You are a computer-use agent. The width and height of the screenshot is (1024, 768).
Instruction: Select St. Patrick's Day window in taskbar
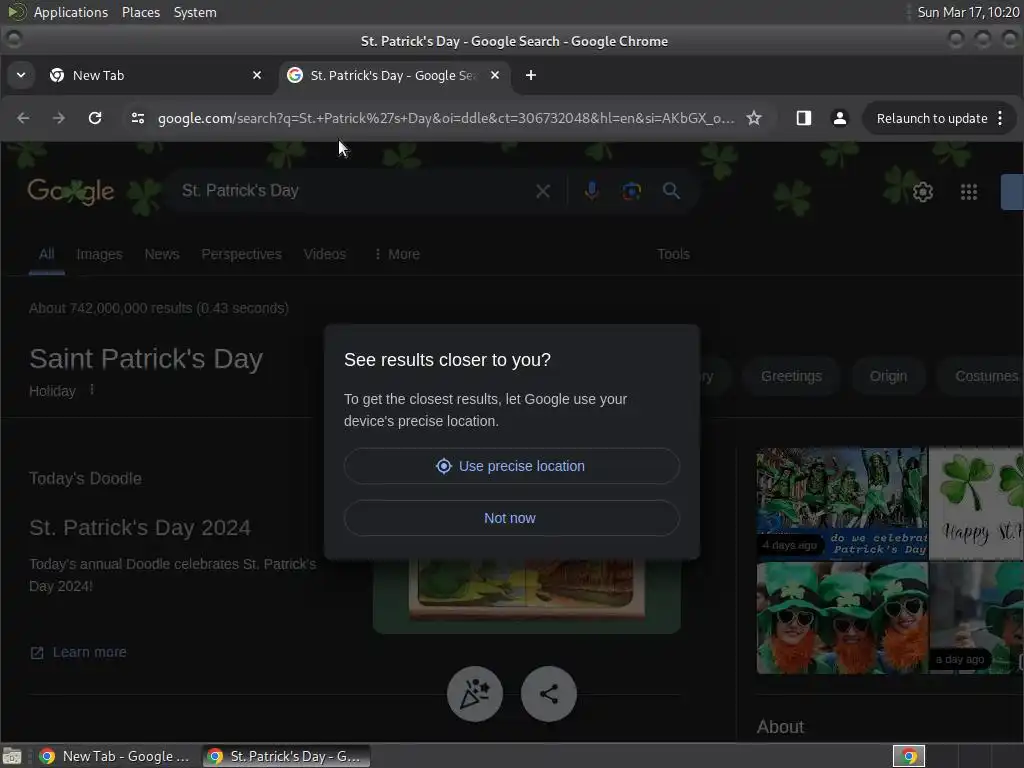coord(285,756)
